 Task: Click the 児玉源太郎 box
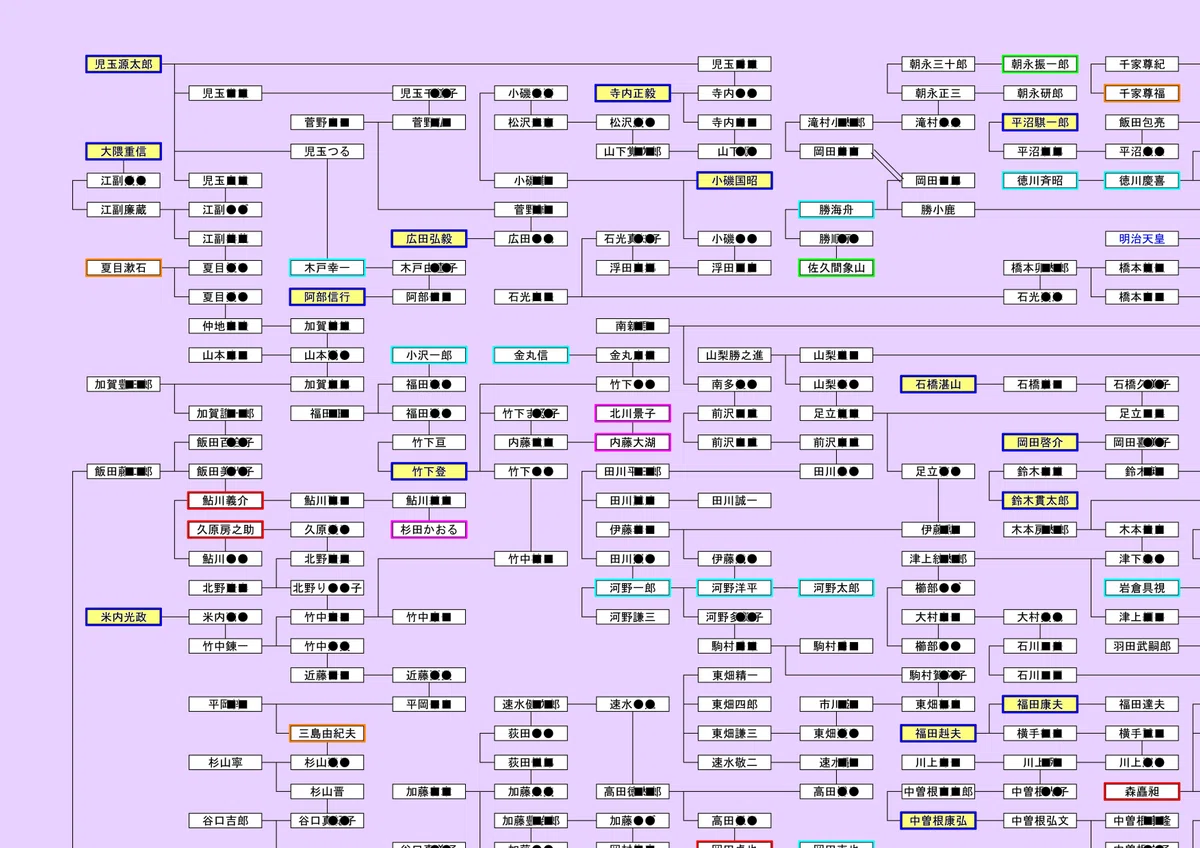coord(123,64)
